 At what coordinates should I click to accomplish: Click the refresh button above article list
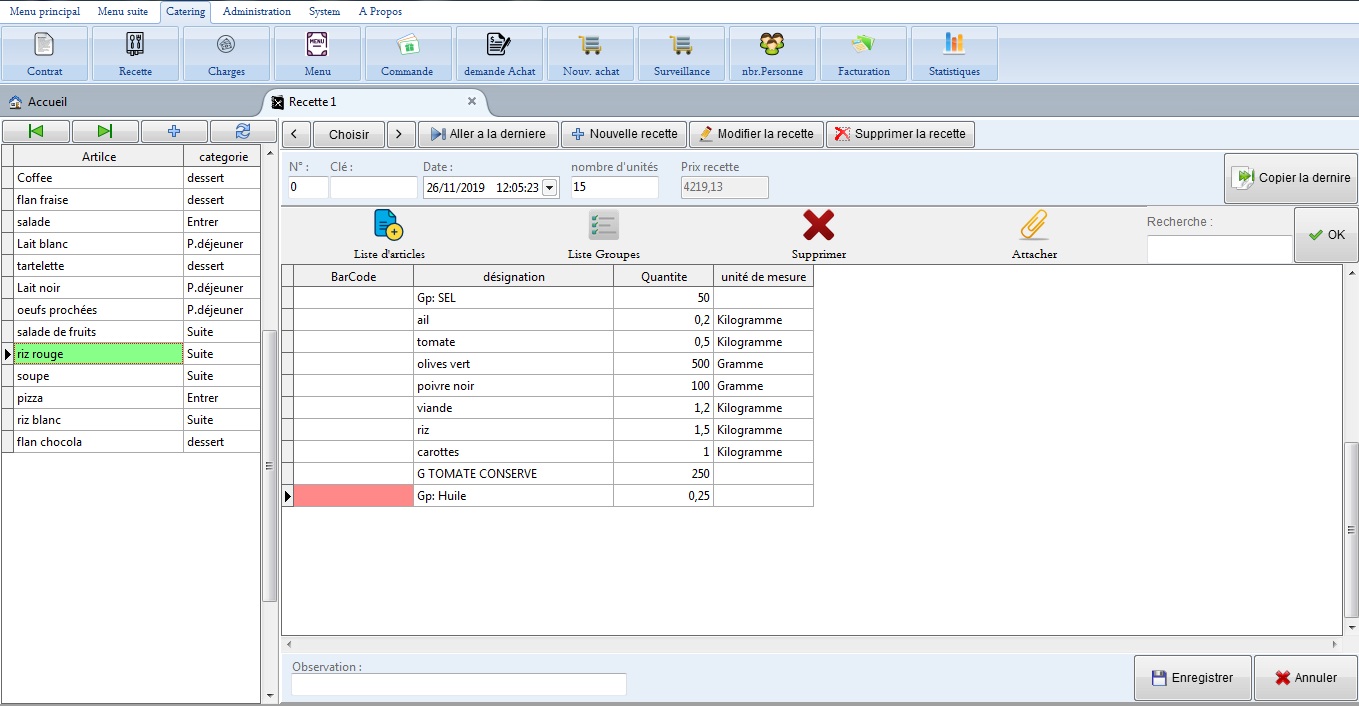(242, 131)
